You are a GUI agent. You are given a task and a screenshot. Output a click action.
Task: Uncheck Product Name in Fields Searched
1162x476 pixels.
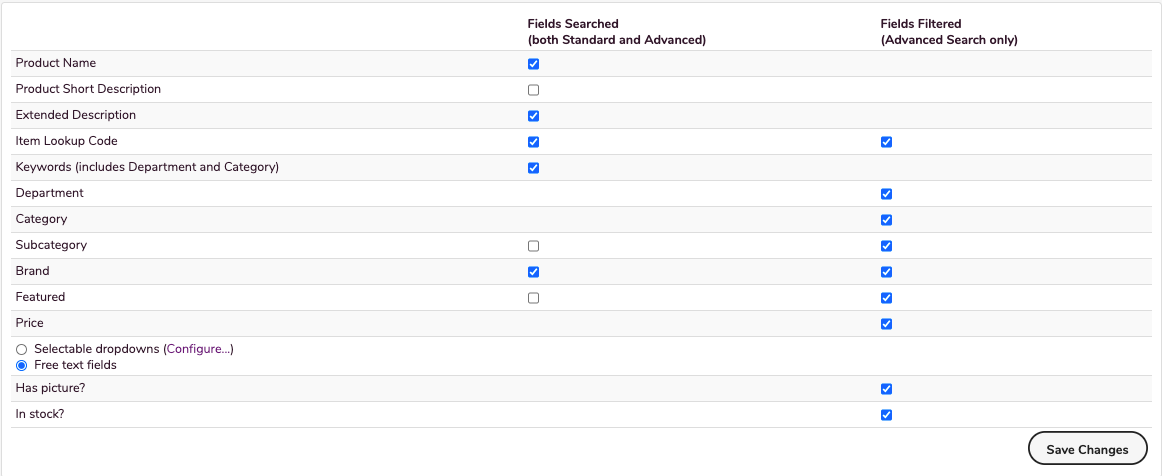[x=533, y=64]
